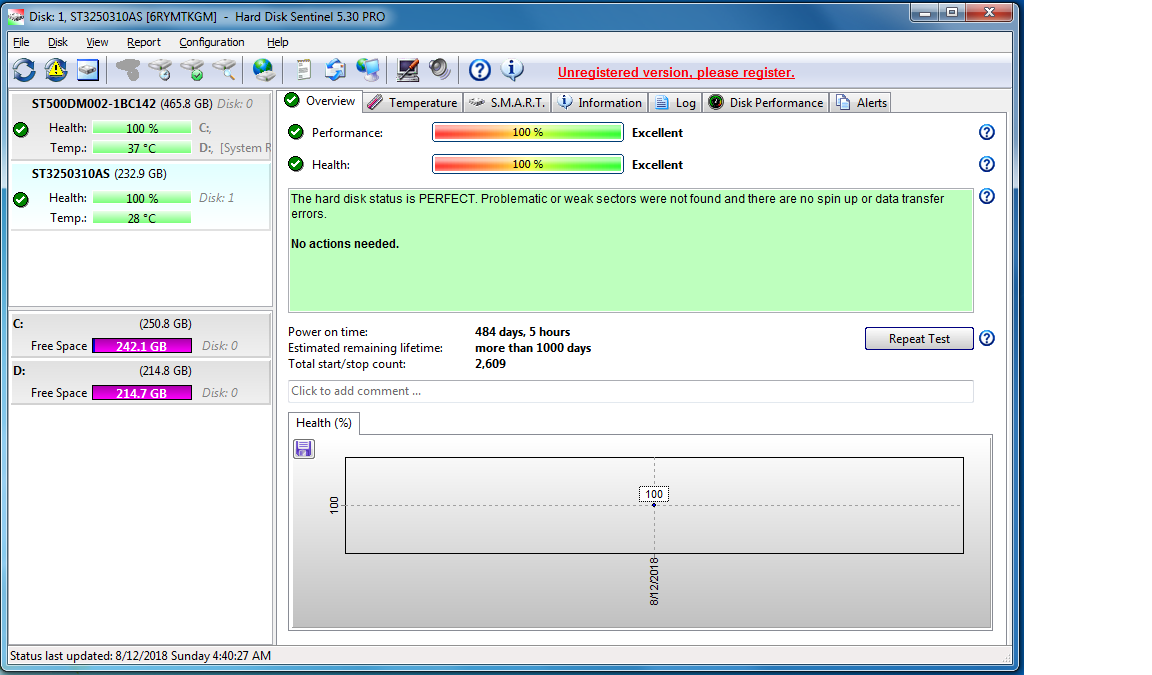This screenshot has width=1152, height=675.
Task: Click the green check icon of ST500DM002-1BC142 disk
Action: [x=21, y=130]
